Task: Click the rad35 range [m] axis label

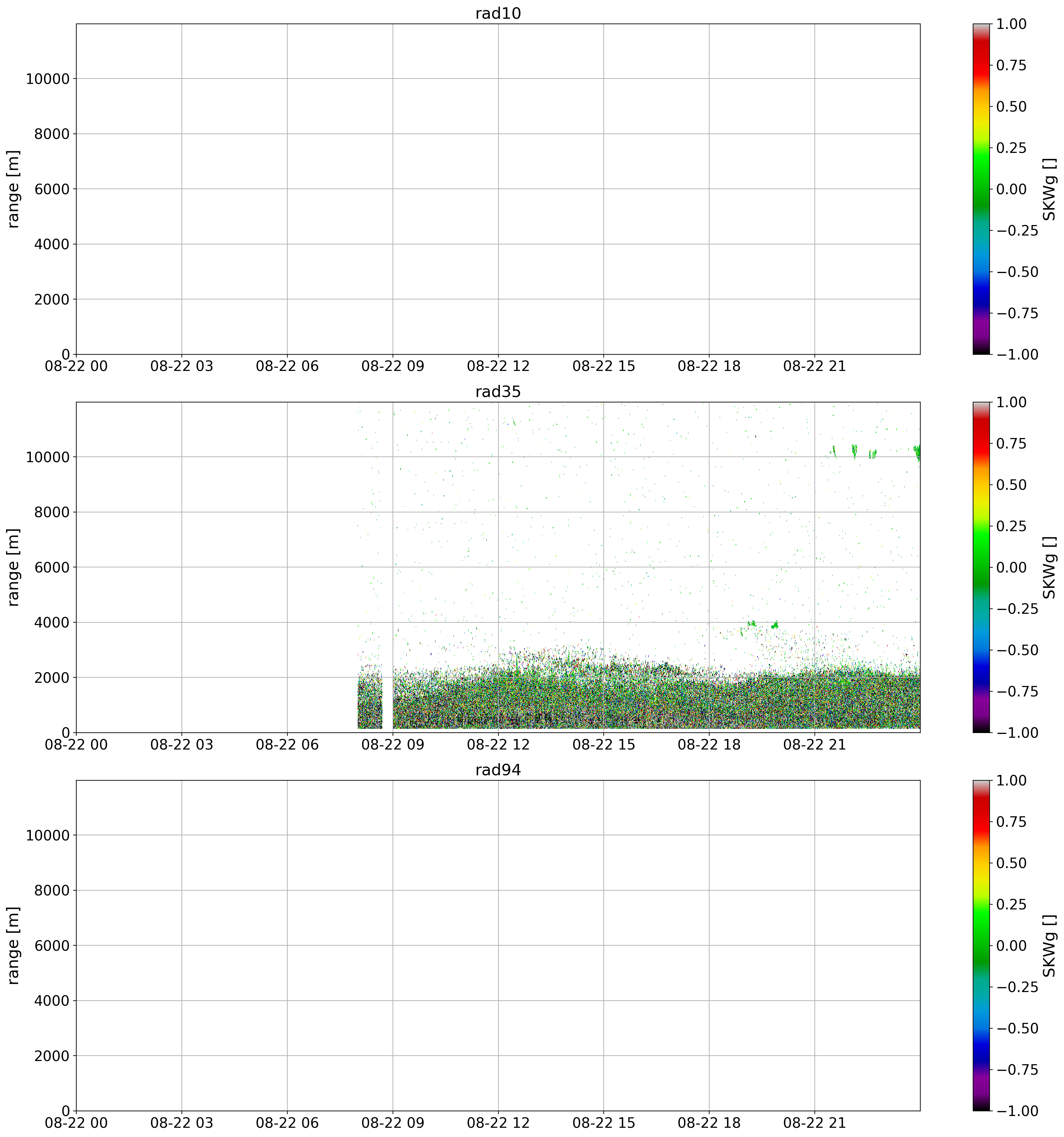Action: click(x=13, y=567)
